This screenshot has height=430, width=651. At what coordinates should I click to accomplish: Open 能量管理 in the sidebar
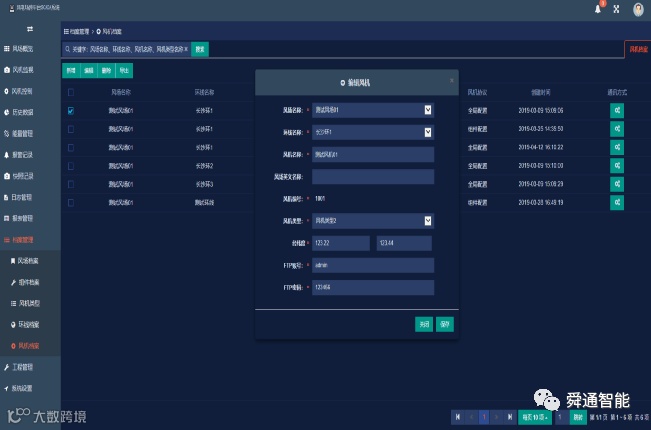(x=19, y=133)
